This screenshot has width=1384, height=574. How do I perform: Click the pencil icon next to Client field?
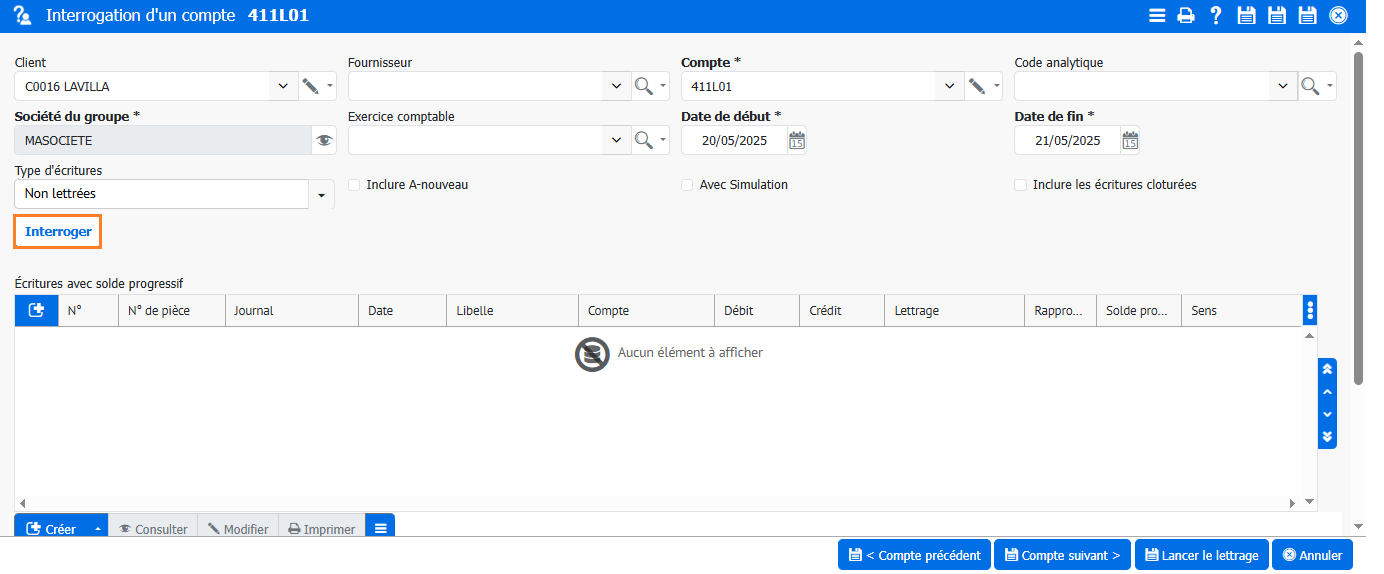click(310, 87)
